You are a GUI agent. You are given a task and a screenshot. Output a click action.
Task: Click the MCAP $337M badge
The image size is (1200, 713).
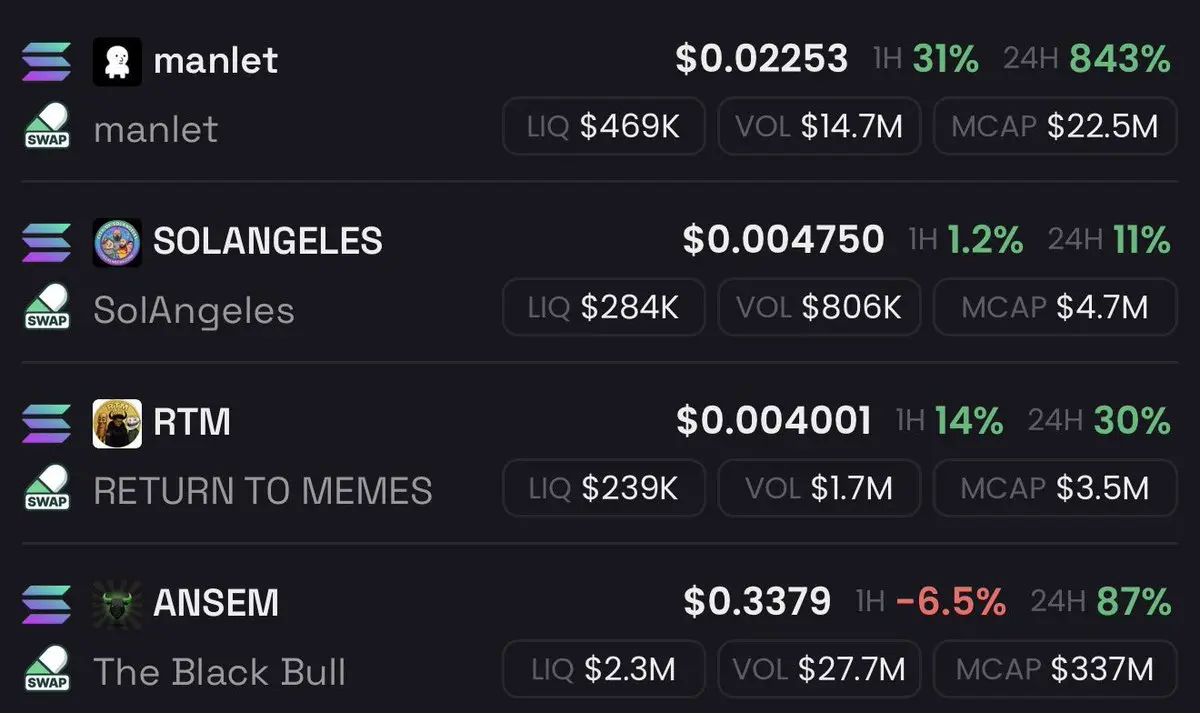[1055, 669]
